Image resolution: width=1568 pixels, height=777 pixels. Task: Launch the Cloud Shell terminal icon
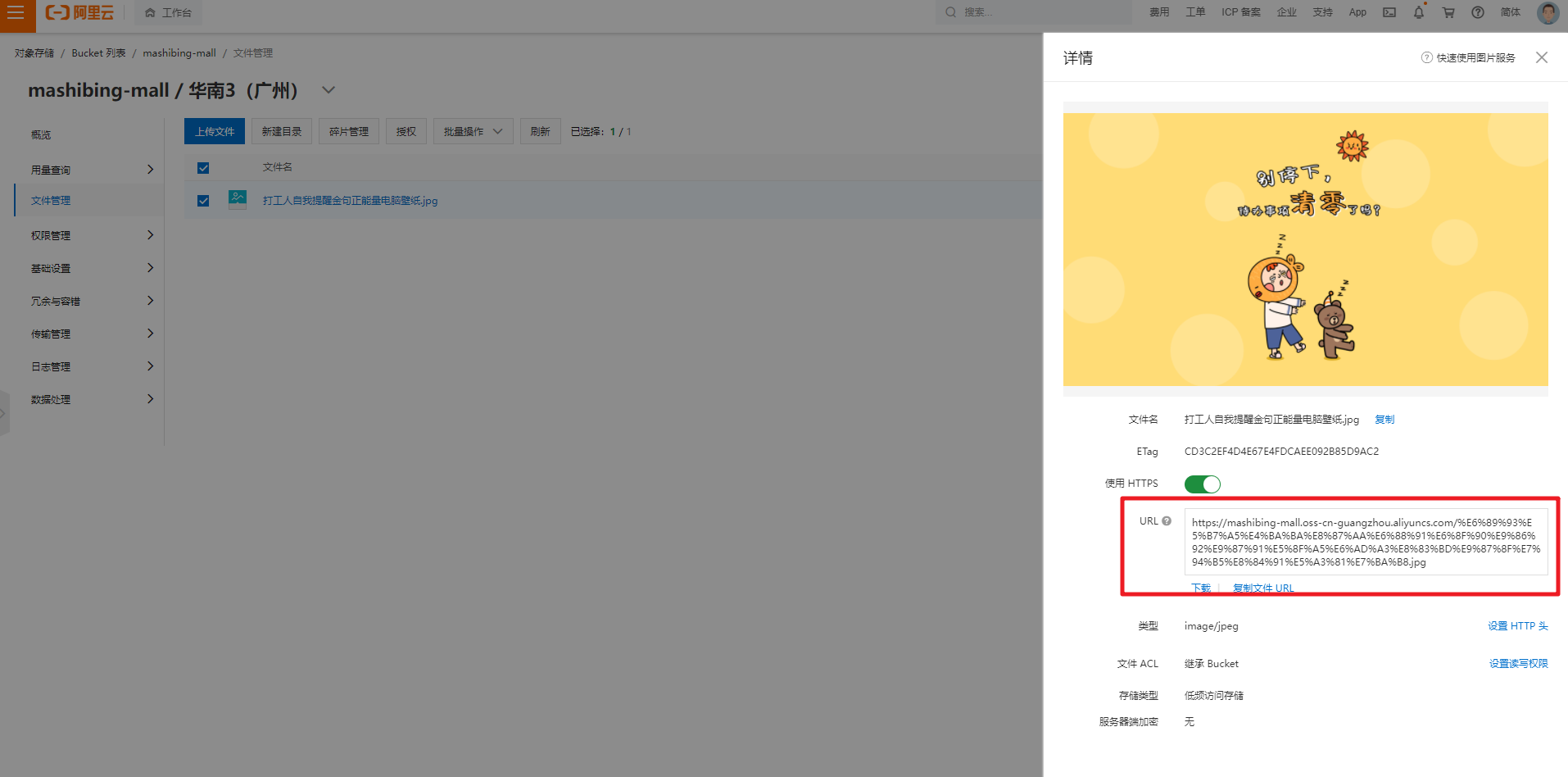(1389, 12)
